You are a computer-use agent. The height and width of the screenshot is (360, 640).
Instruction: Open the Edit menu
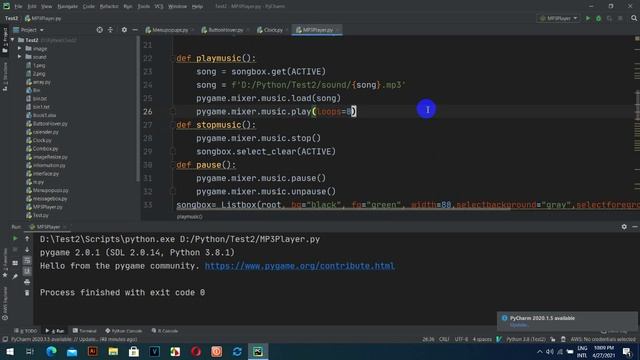(x=32, y=7)
